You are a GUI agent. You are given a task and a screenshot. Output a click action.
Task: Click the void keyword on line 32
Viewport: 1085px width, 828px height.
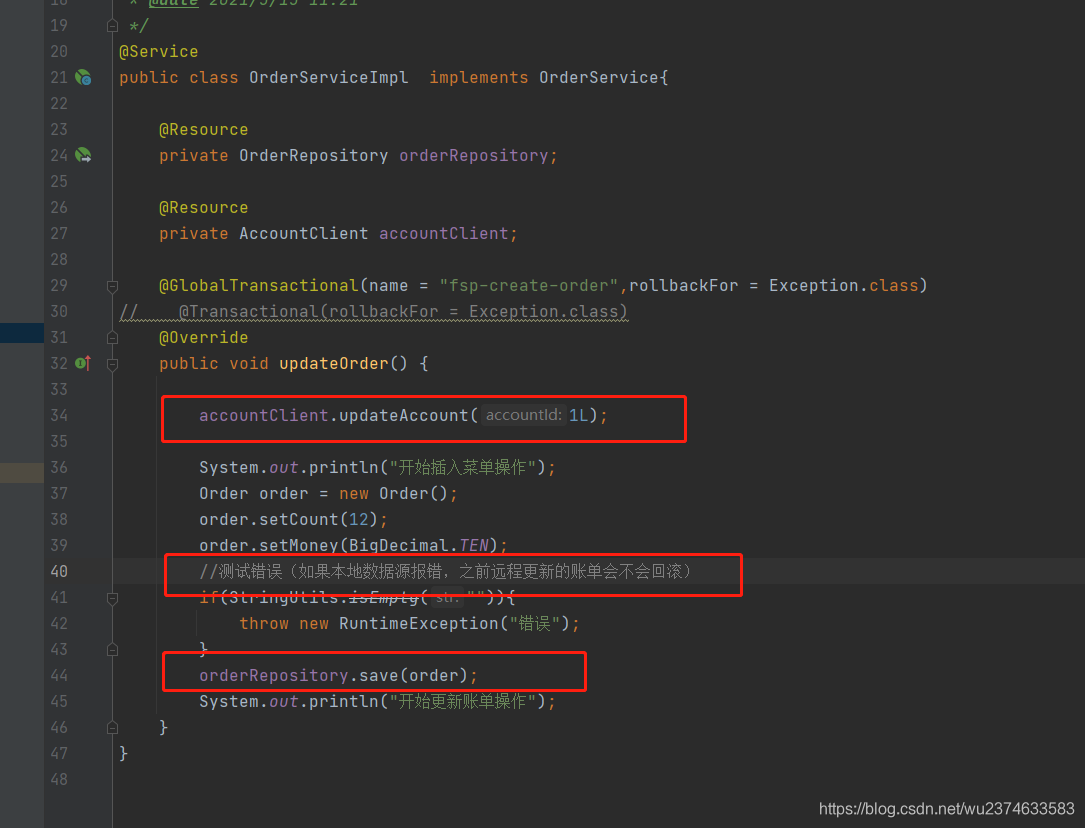tap(249, 364)
